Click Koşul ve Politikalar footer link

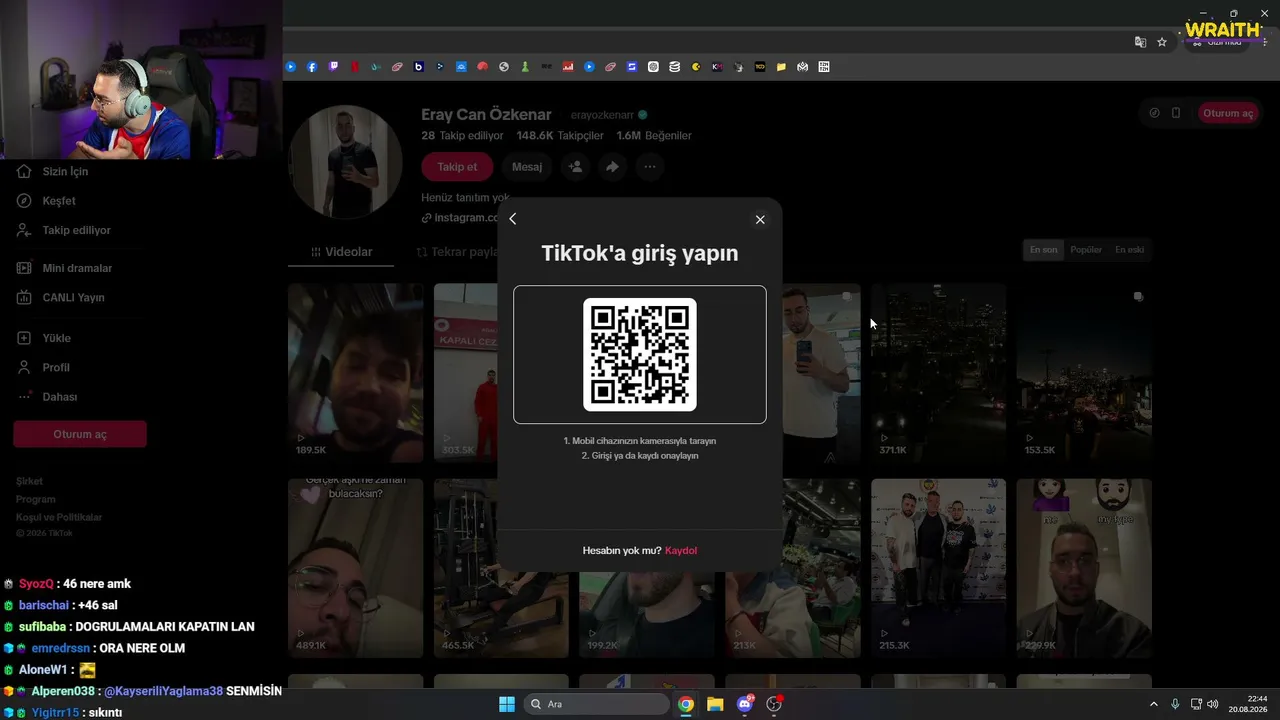click(59, 517)
